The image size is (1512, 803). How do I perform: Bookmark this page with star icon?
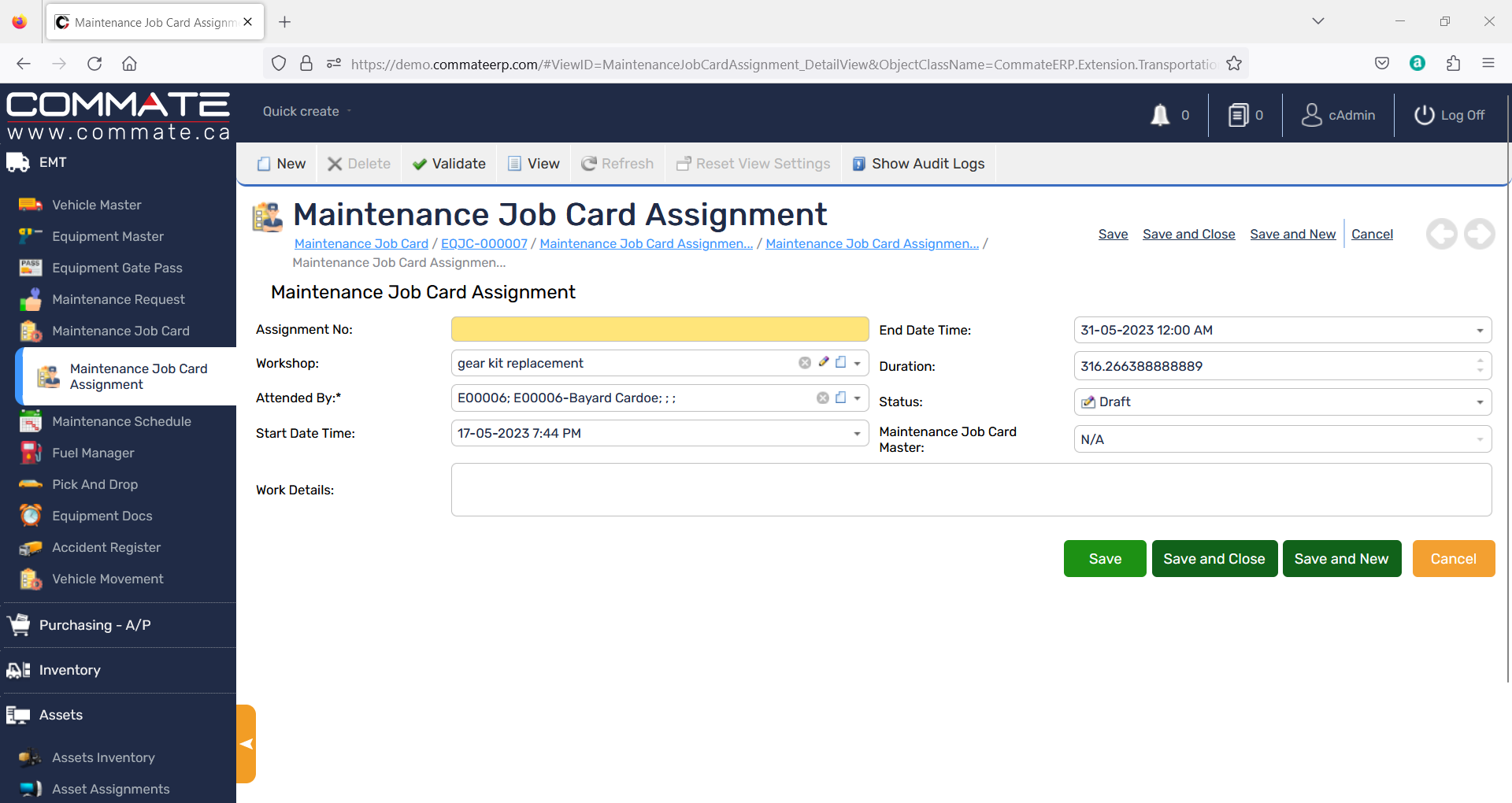[x=1234, y=64]
